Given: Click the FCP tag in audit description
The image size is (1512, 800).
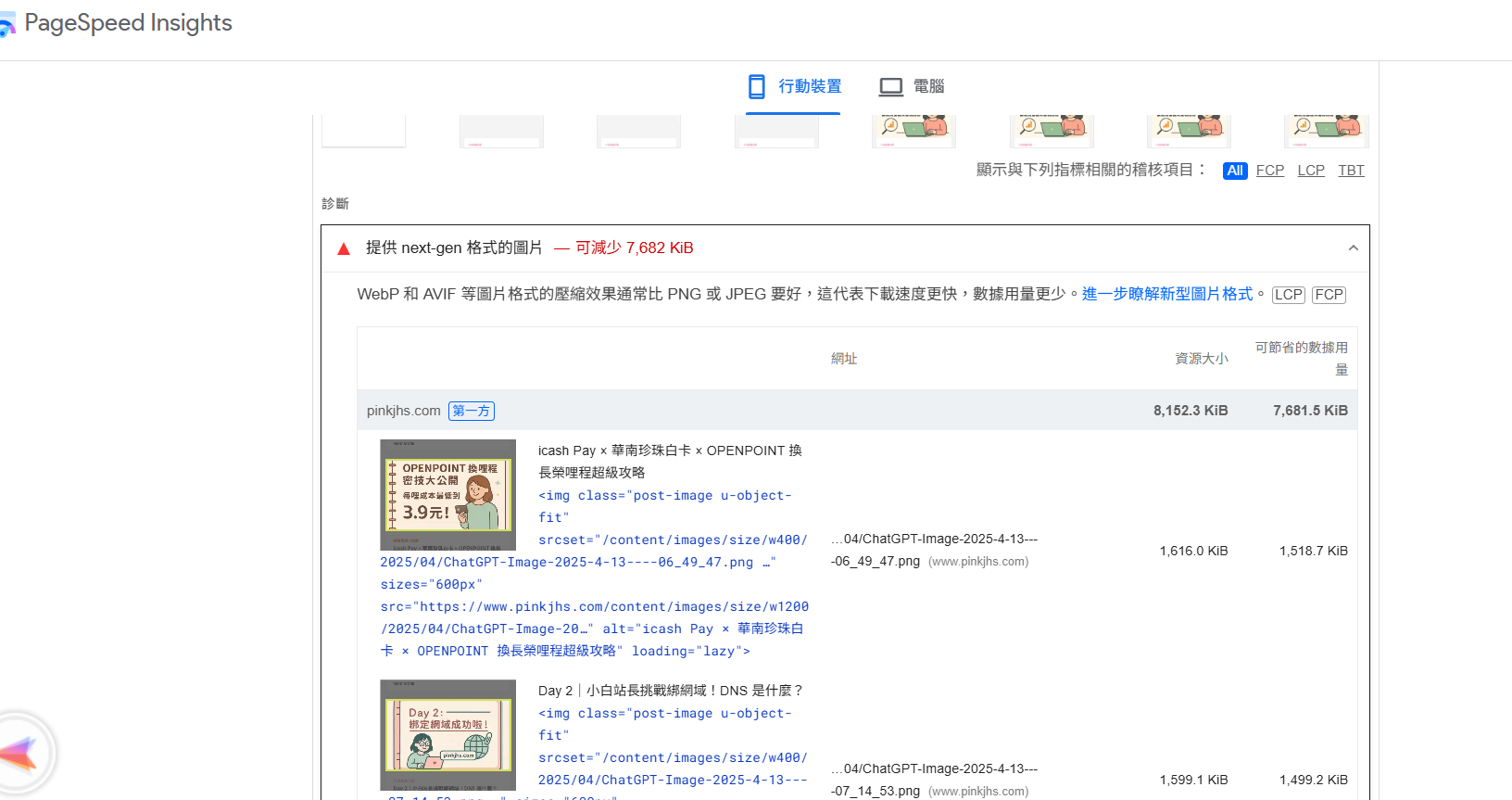Looking at the screenshot, I should tap(1329, 295).
